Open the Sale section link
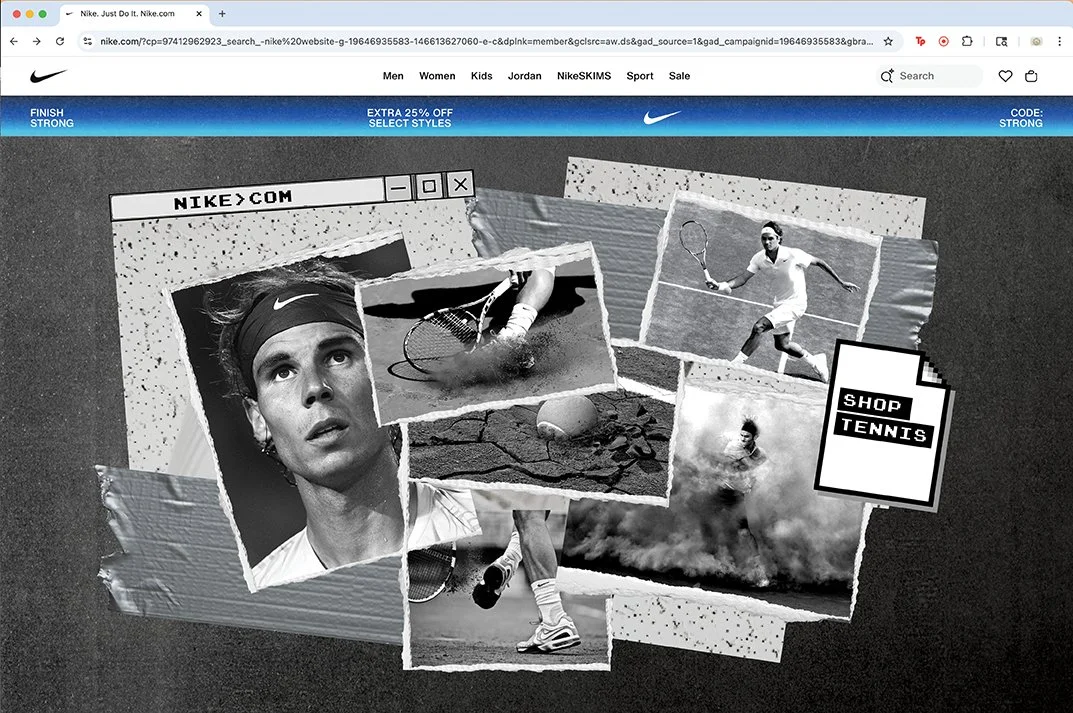Viewport: 1073px width, 713px height. click(679, 75)
